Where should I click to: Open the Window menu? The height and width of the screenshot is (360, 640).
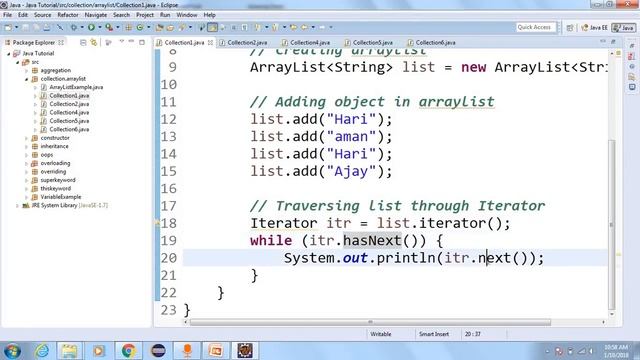click(x=187, y=15)
